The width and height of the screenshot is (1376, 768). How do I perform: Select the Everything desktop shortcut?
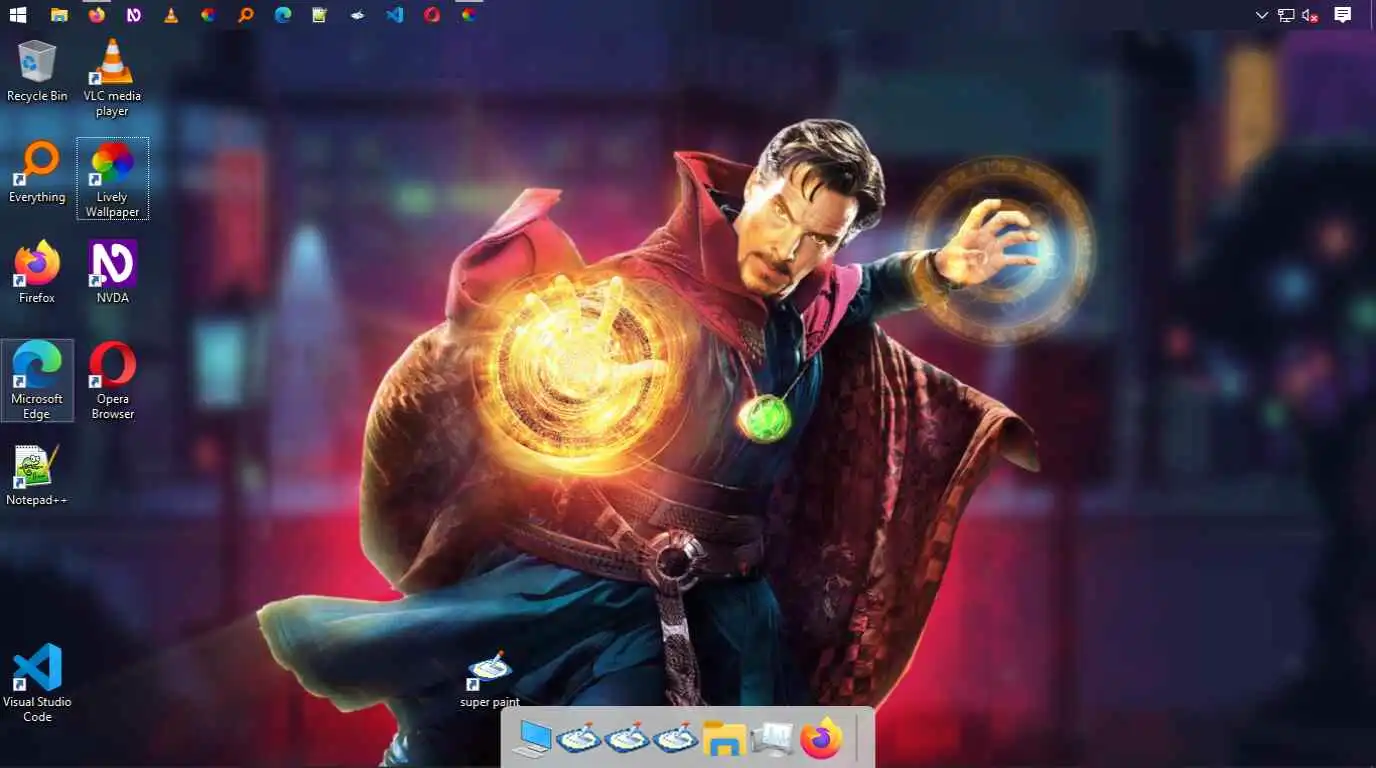pos(37,172)
